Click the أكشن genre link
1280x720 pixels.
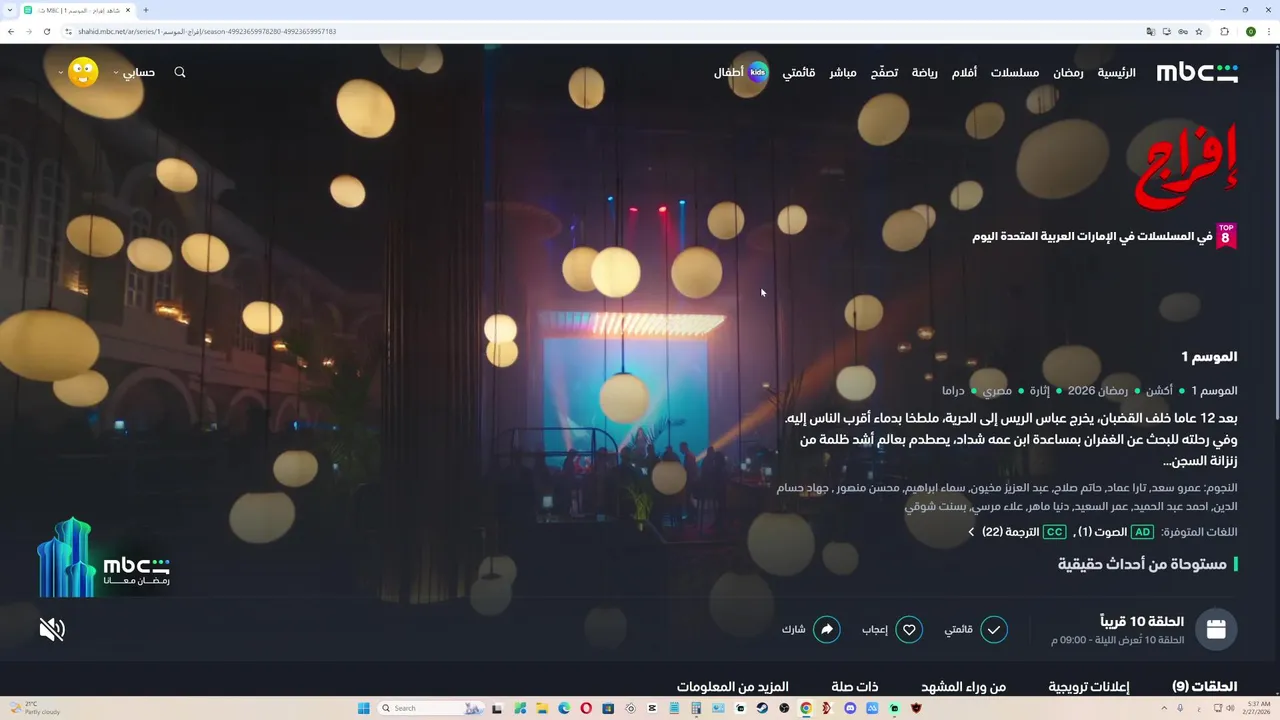point(1158,391)
